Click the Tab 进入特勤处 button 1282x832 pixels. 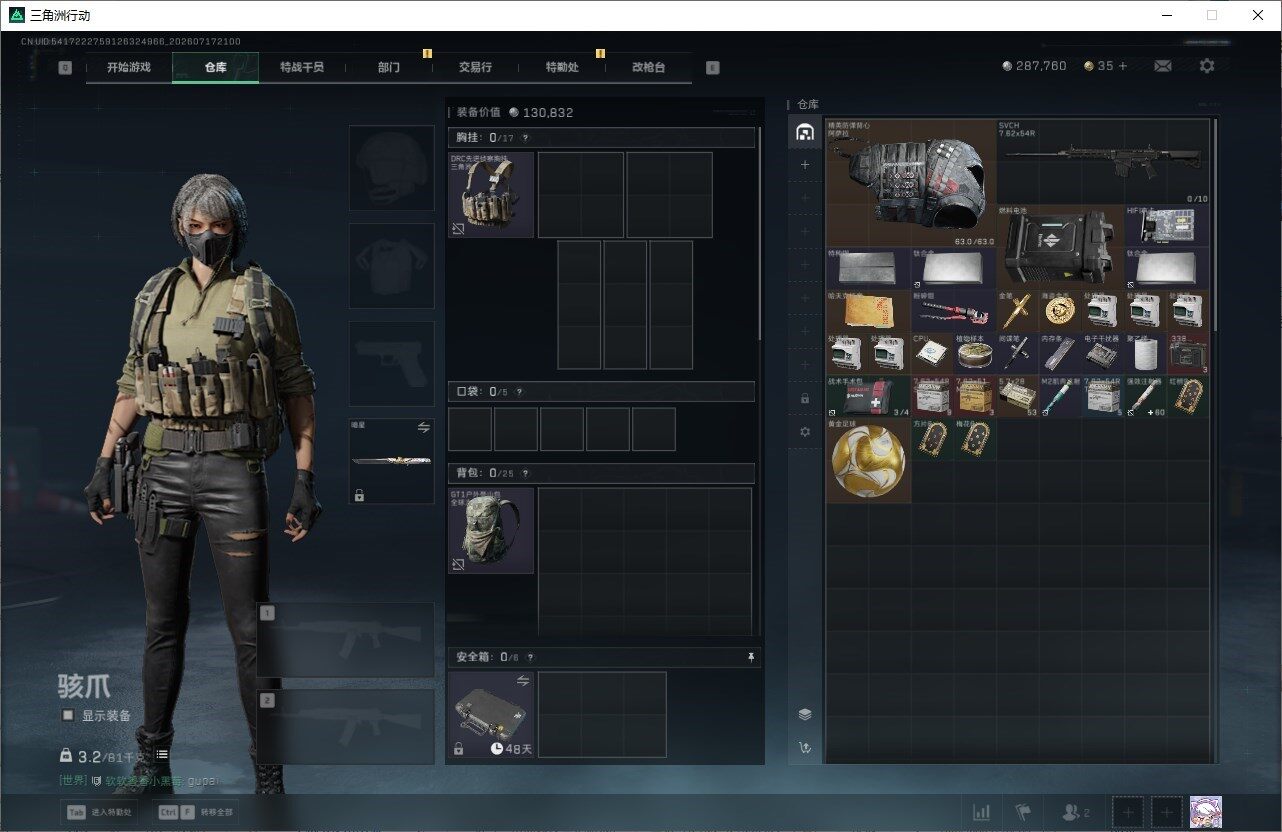click(x=100, y=813)
